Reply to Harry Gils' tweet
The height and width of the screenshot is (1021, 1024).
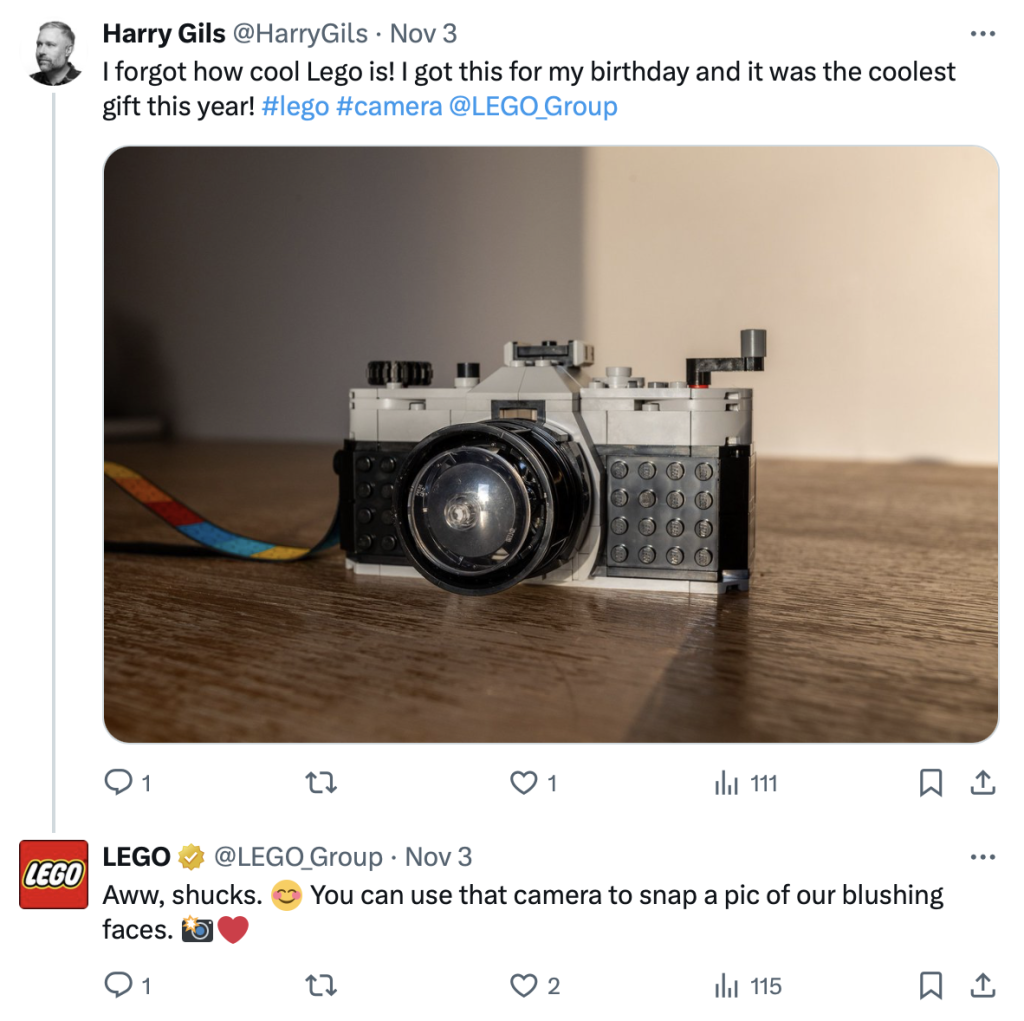click(x=119, y=784)
